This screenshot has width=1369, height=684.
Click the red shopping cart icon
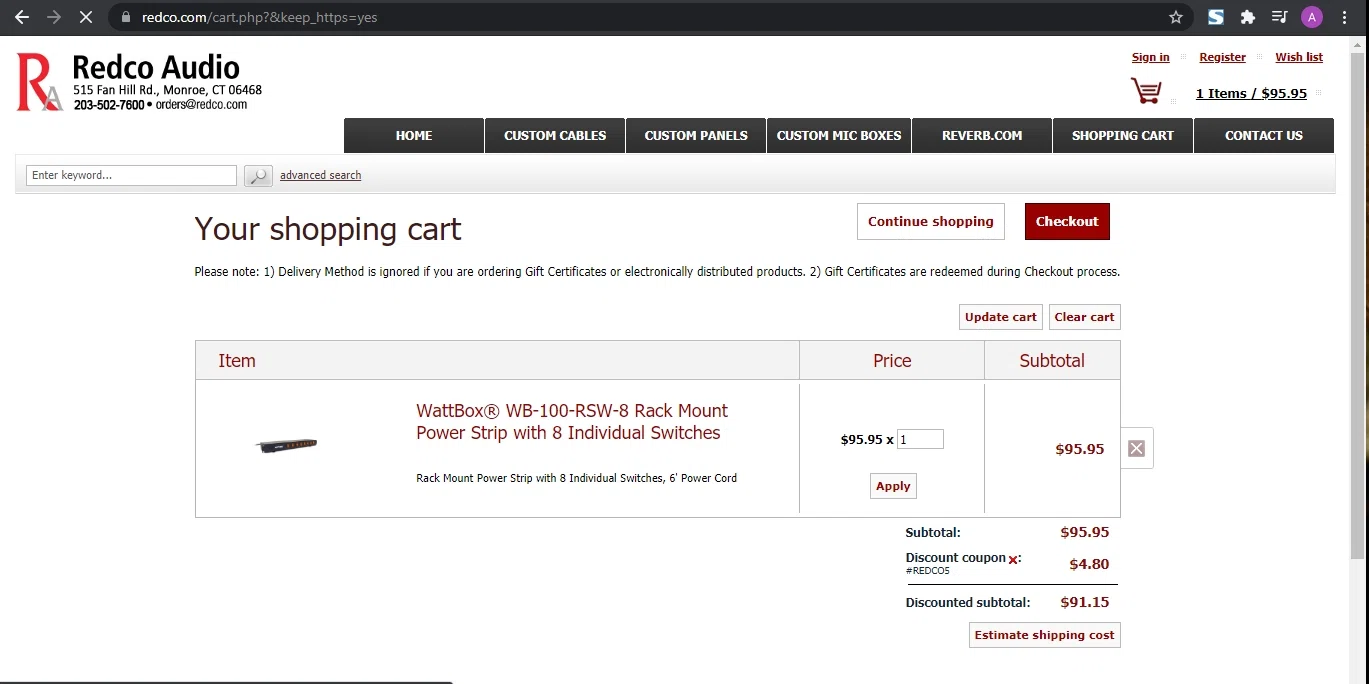coord(1146,91)
